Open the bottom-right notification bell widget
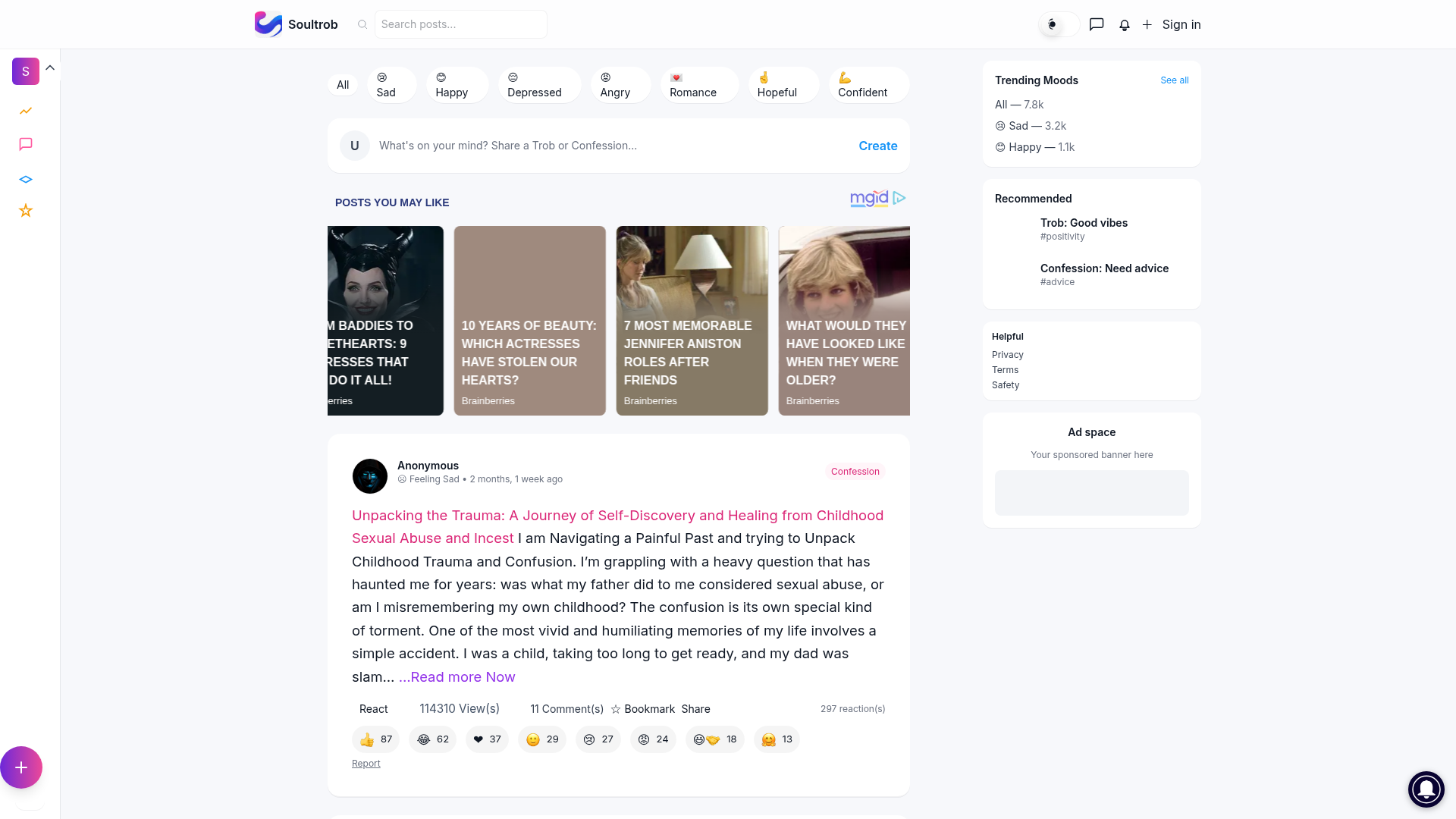The width and height of the screenshot is (1456, 819). pyautogui.click(x=1426, y=789)
